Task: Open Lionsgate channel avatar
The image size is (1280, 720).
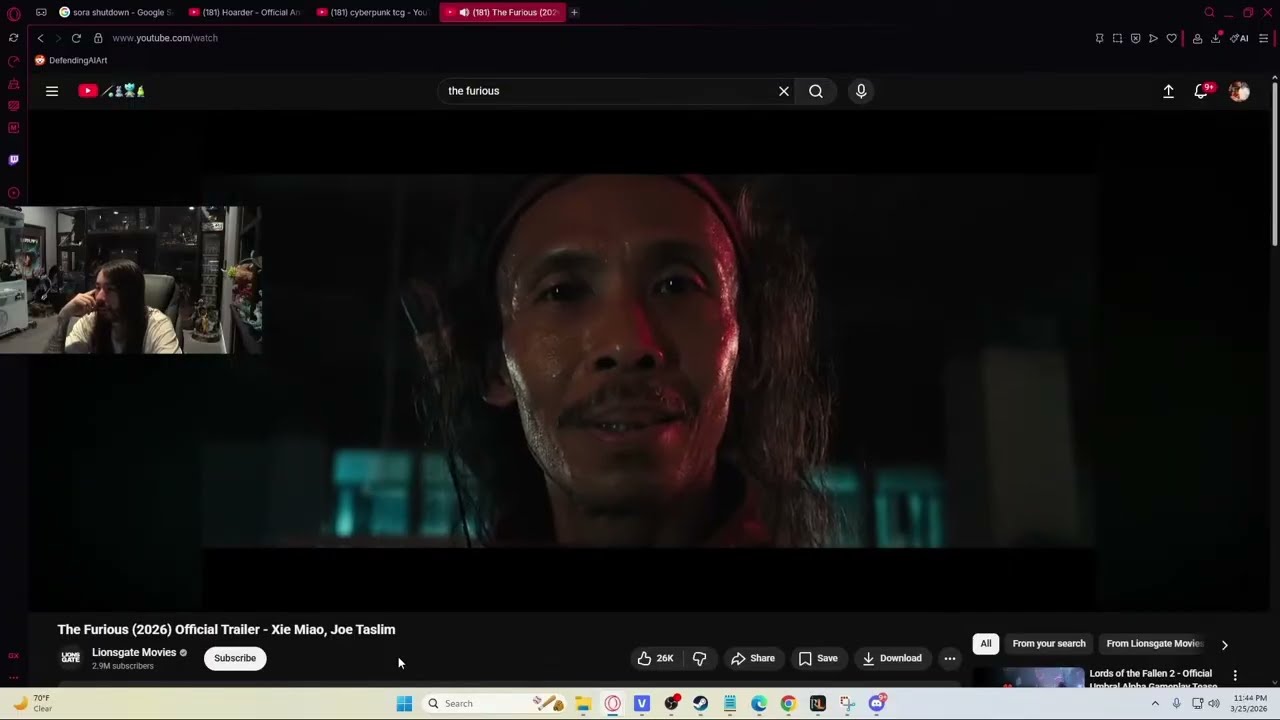Action: coord(70,658)
